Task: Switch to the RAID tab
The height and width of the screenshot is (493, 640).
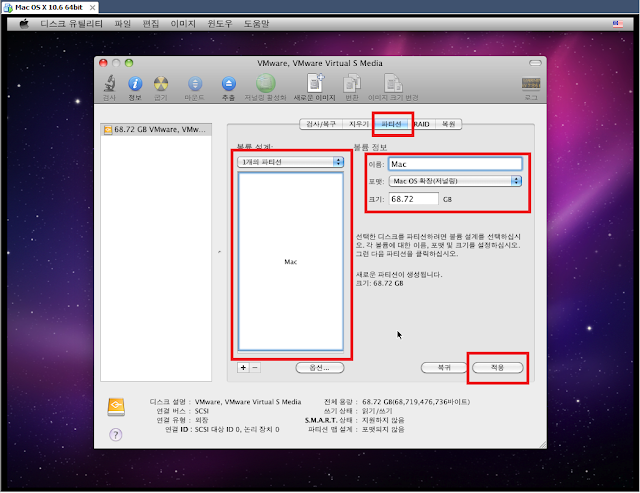Action: coord(422,124)
